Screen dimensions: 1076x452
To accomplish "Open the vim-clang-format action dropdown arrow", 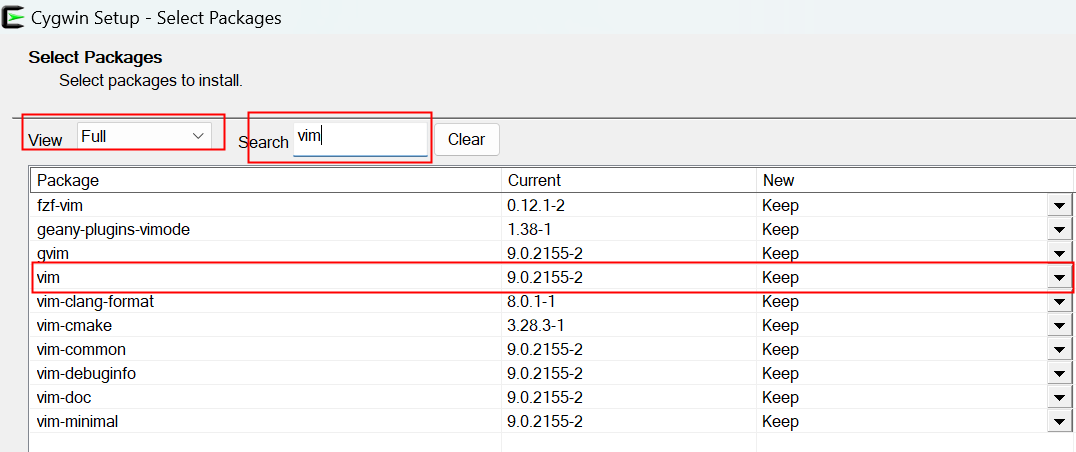I will (1059, 302).
